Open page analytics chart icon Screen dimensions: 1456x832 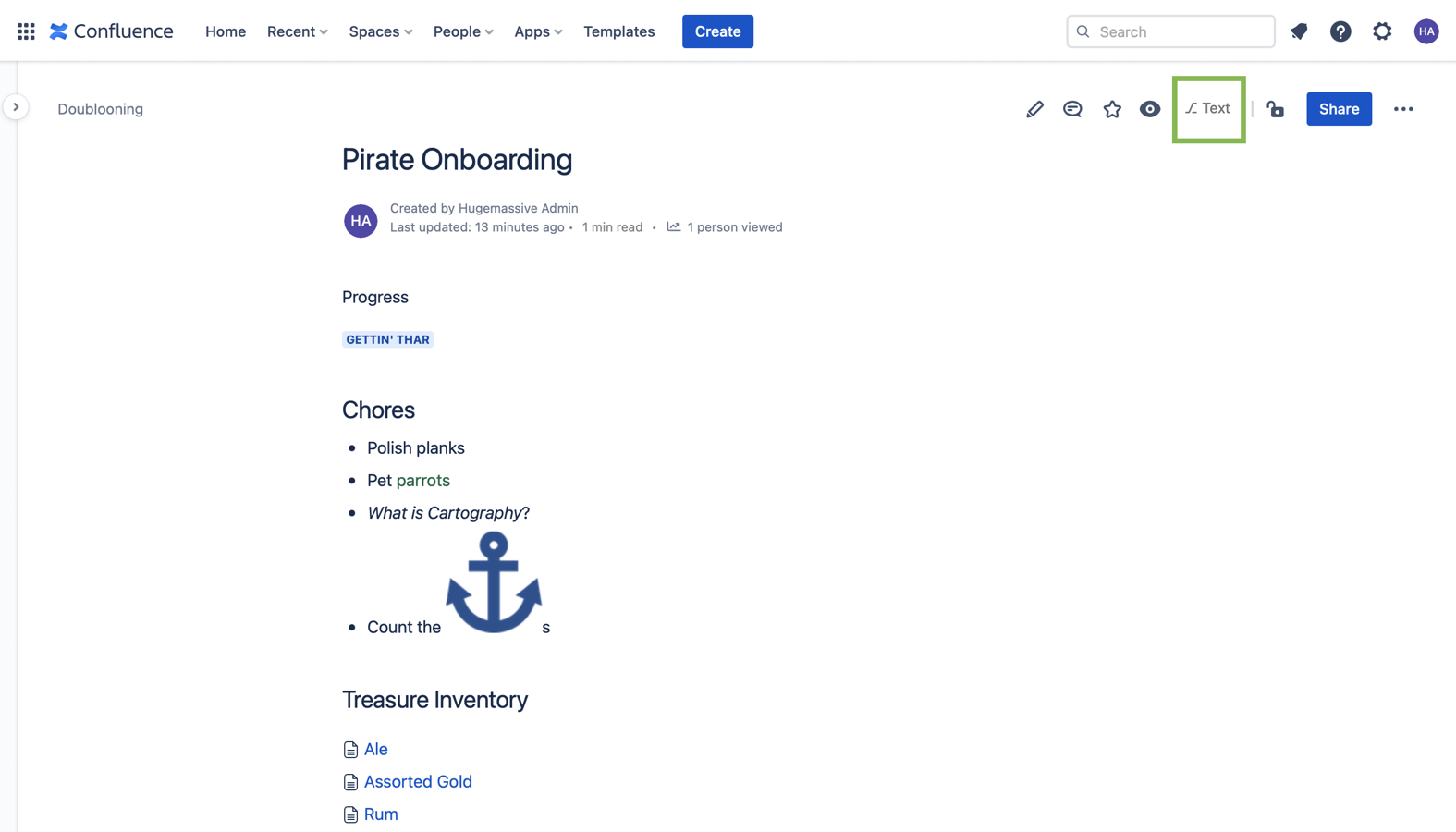pos(674,227)
